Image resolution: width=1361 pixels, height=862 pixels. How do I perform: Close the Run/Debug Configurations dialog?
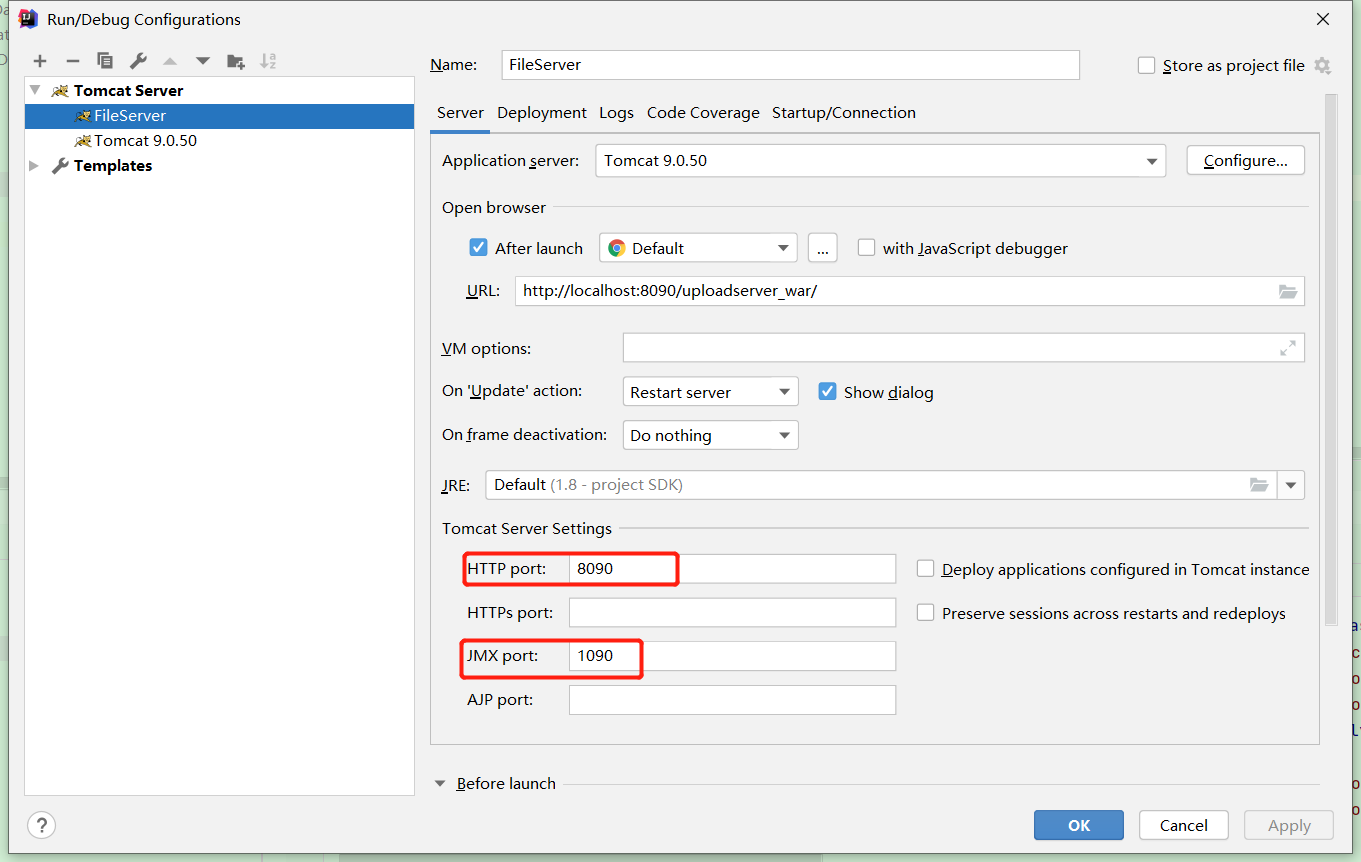(x=1322, y=19)
